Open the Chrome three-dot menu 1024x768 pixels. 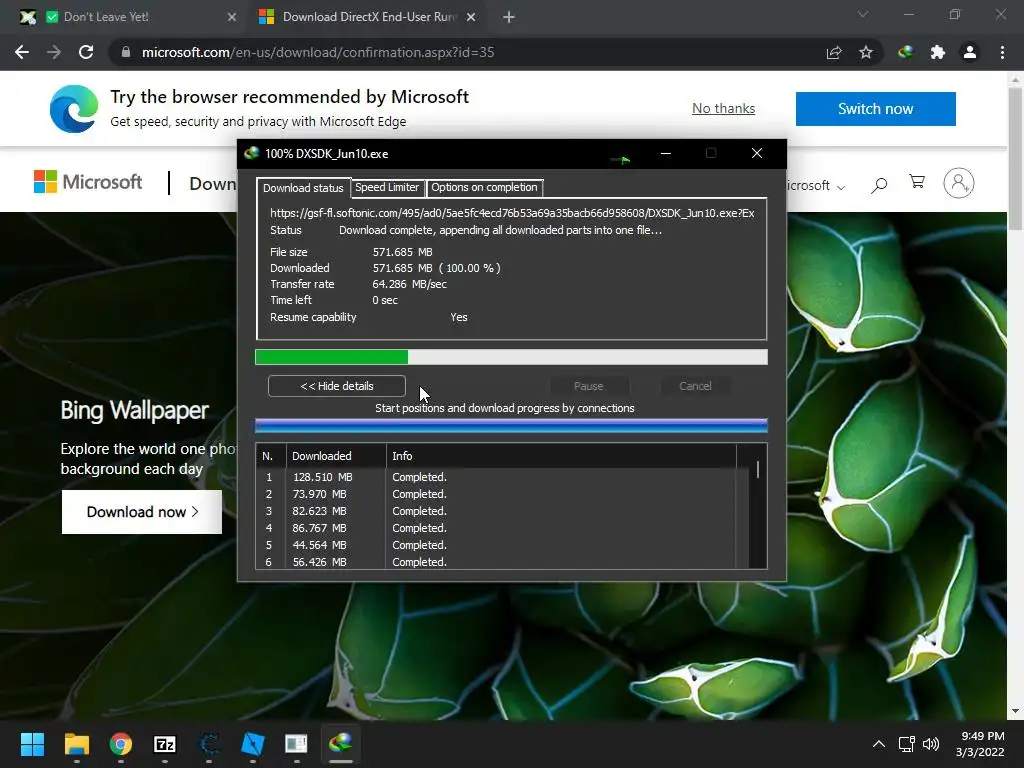[x=1002, y=52]
